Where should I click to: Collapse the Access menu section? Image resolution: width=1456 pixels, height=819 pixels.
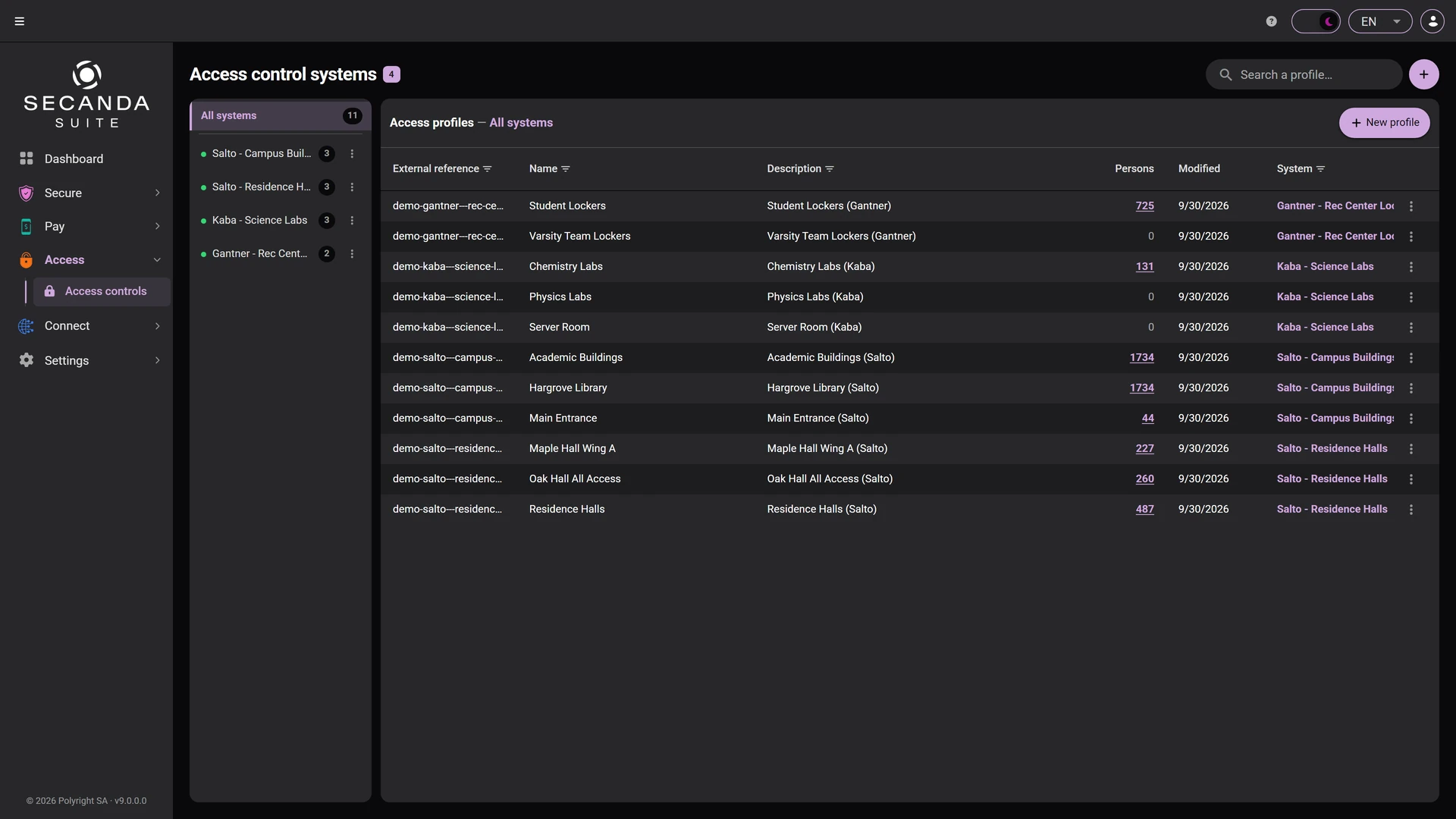click(86, 259)
